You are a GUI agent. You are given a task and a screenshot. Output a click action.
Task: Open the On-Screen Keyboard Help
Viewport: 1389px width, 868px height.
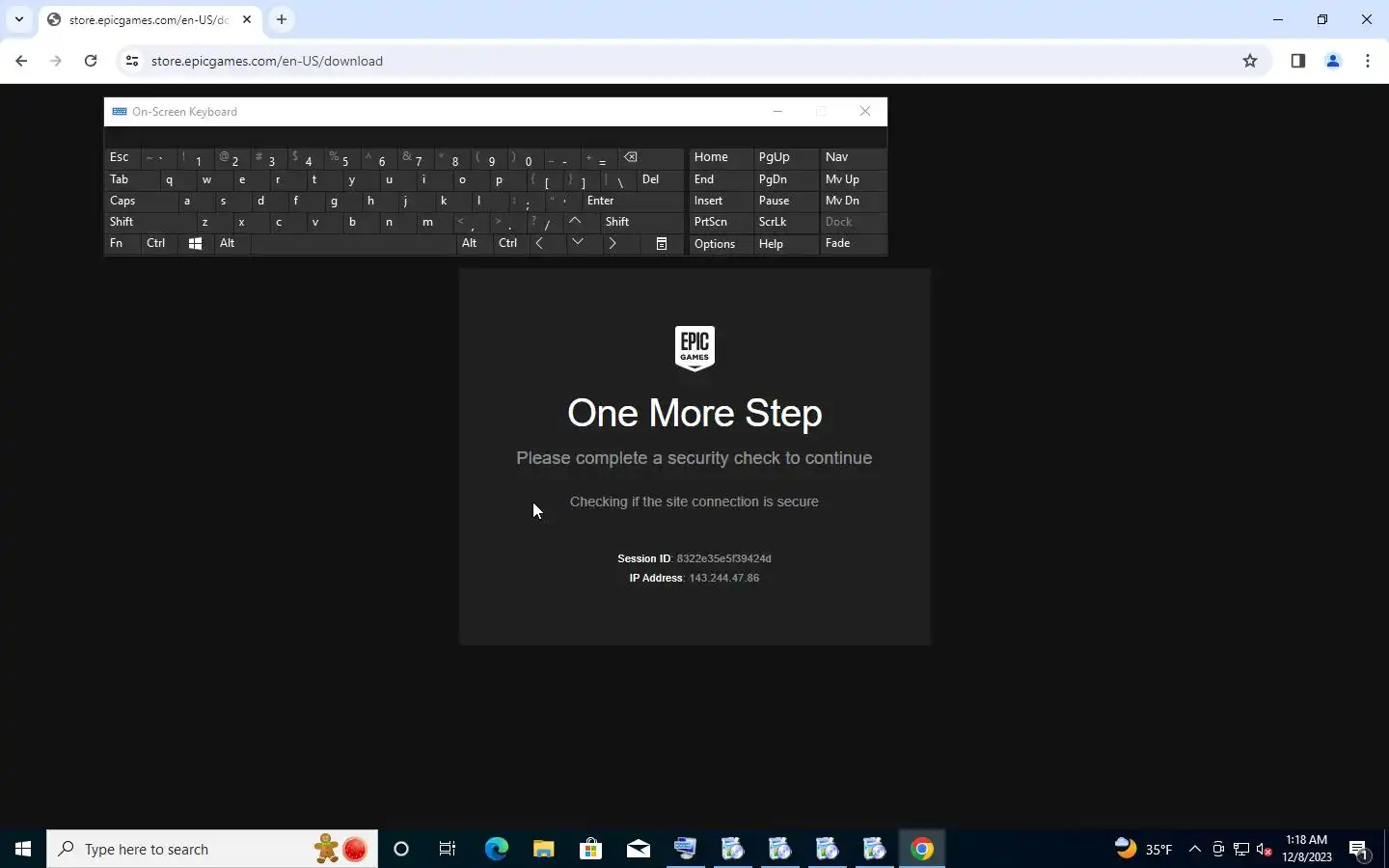(x=785, y=244)
